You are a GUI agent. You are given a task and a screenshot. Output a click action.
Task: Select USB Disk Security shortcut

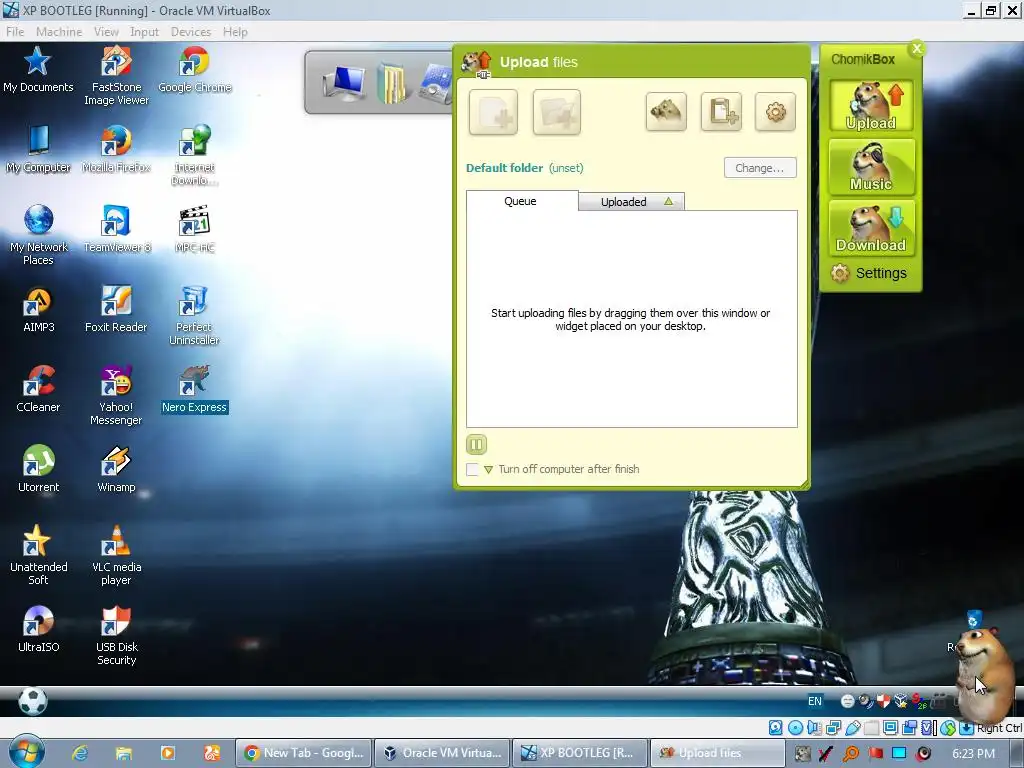(116, 635)
